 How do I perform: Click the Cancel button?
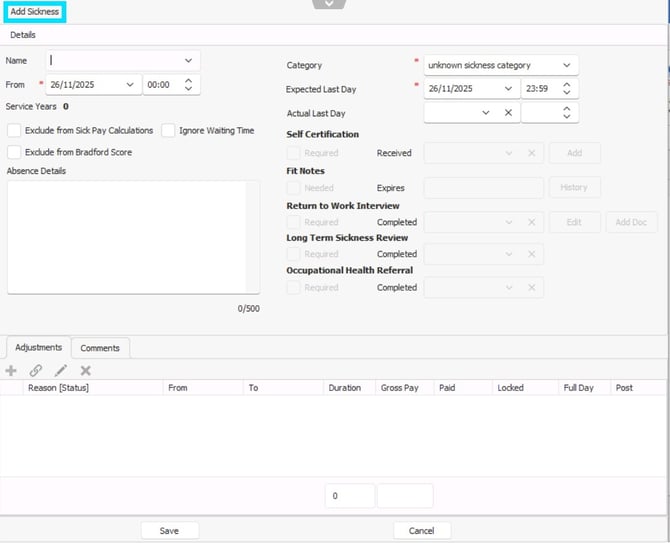point(421,531)
